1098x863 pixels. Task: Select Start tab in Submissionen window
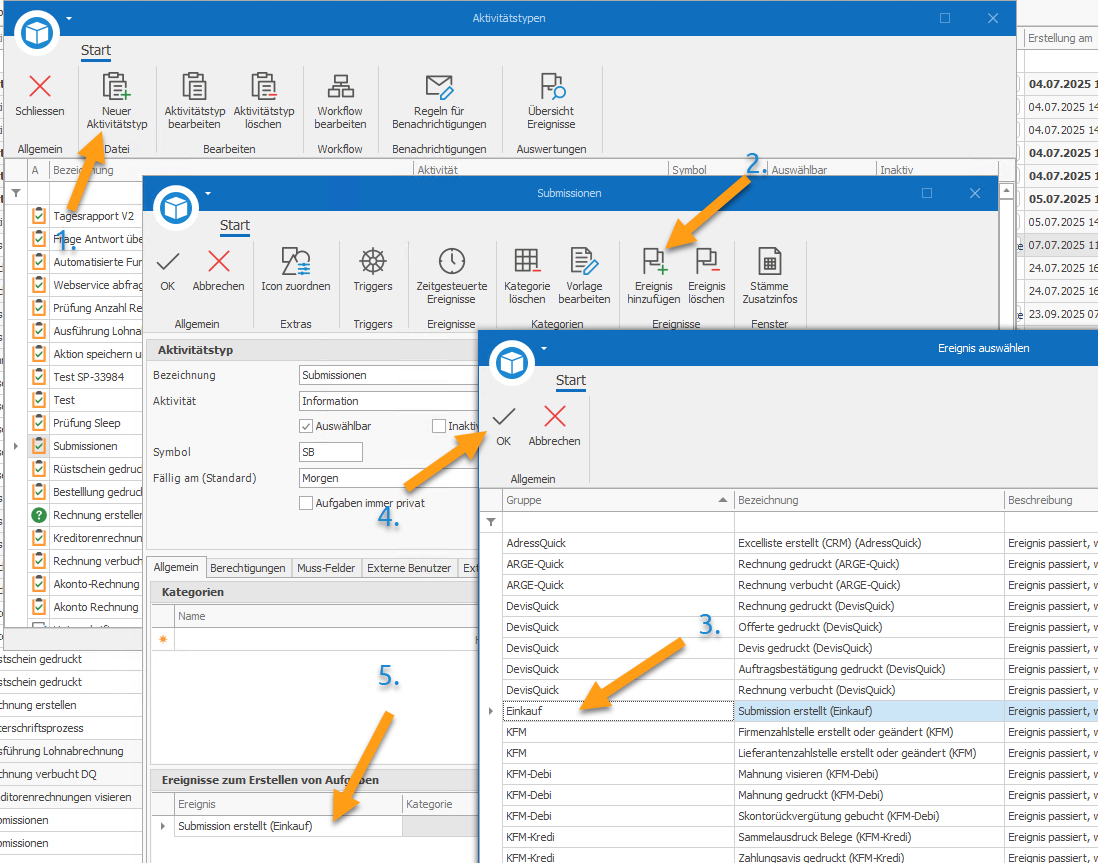pyautogui.click(x=235, y=226)
